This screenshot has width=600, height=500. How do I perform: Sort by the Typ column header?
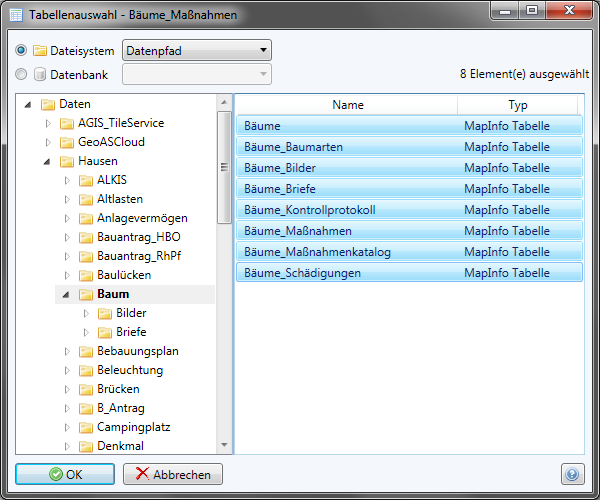tap(517, 105)
